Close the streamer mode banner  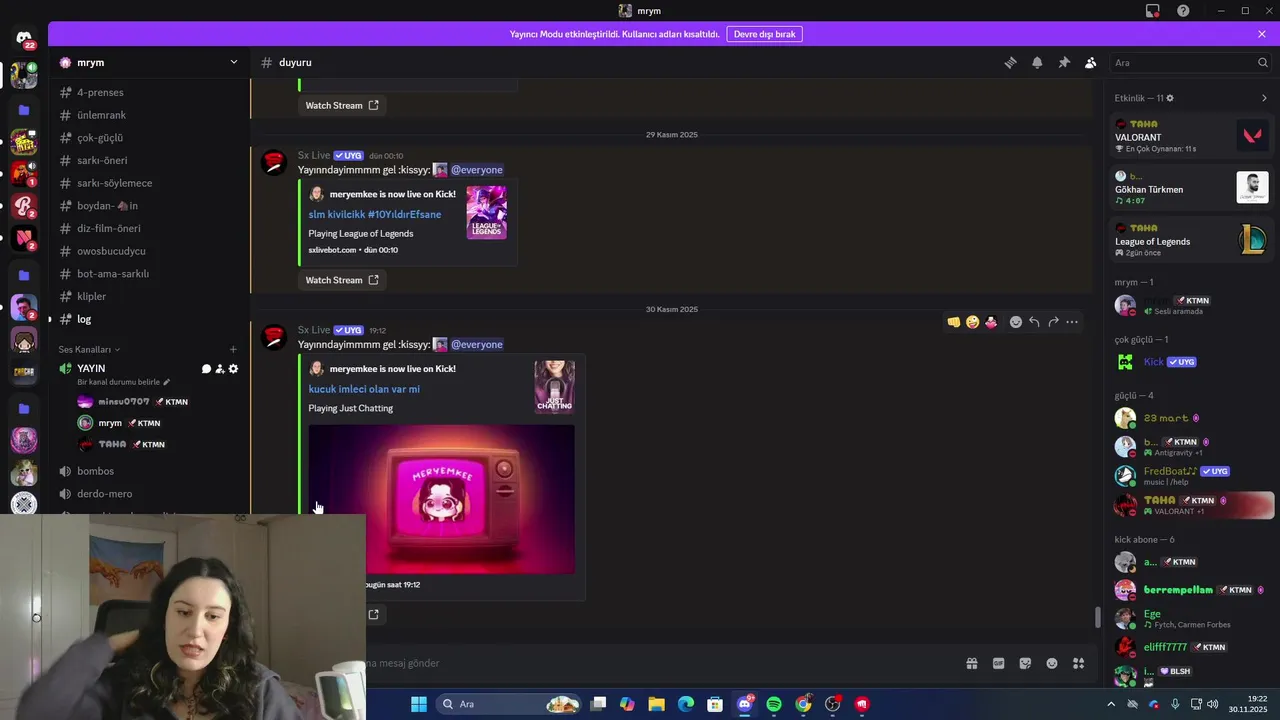[1262, 34]
